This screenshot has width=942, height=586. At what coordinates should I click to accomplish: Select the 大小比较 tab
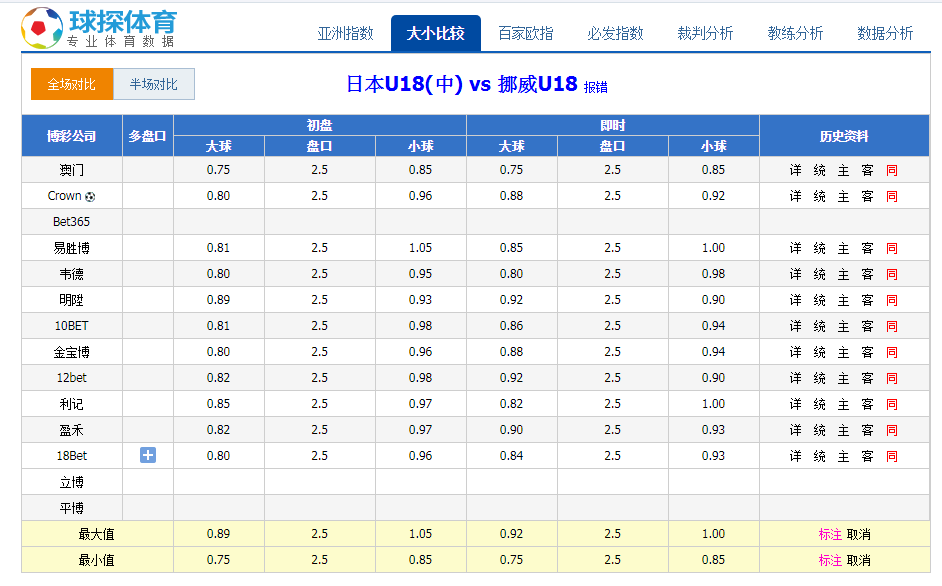tap(436, 34)
